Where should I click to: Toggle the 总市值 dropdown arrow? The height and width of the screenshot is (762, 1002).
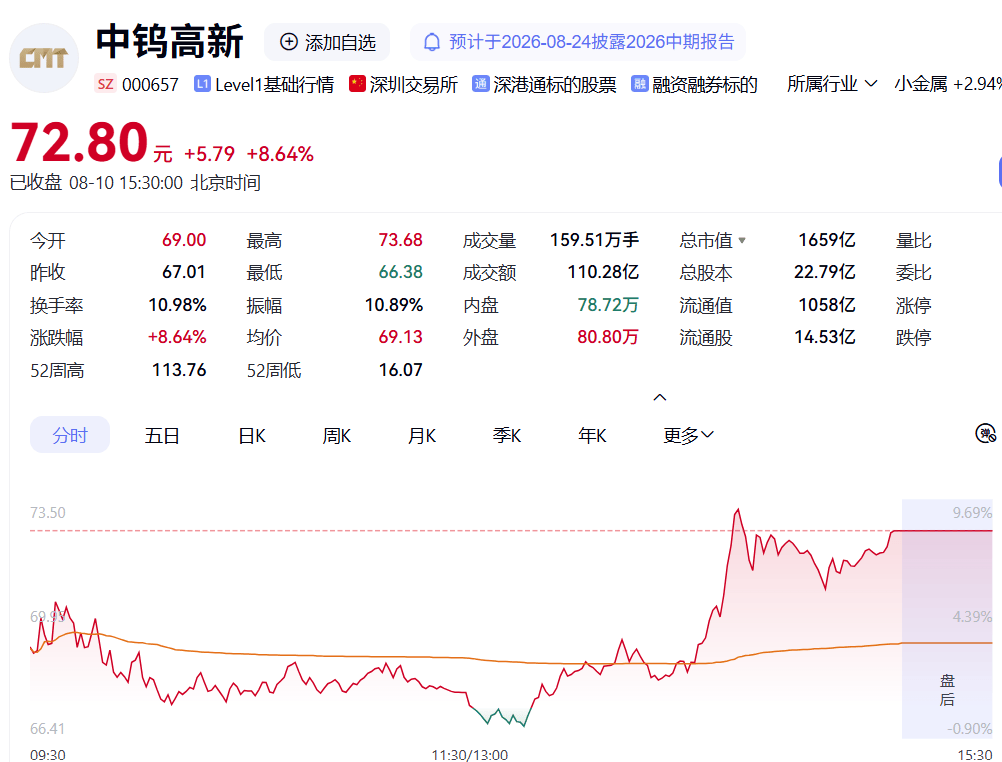pyautogui.click(x=742, y=240)
